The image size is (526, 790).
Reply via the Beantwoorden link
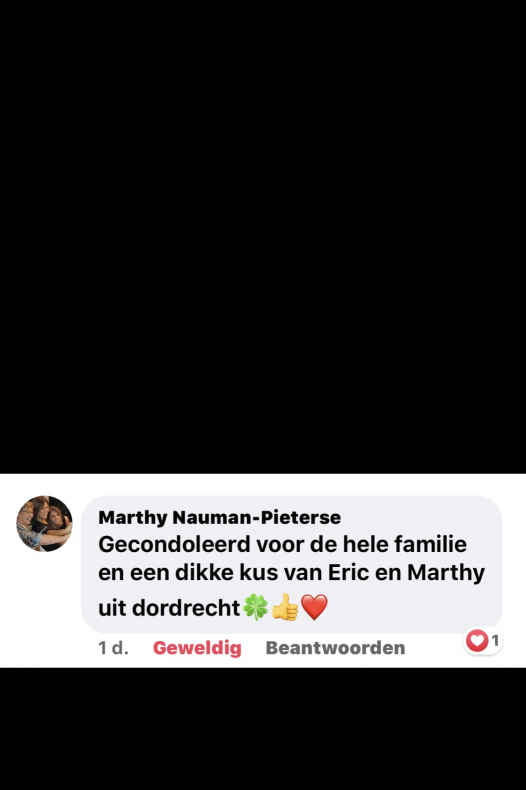click(336, 648)
